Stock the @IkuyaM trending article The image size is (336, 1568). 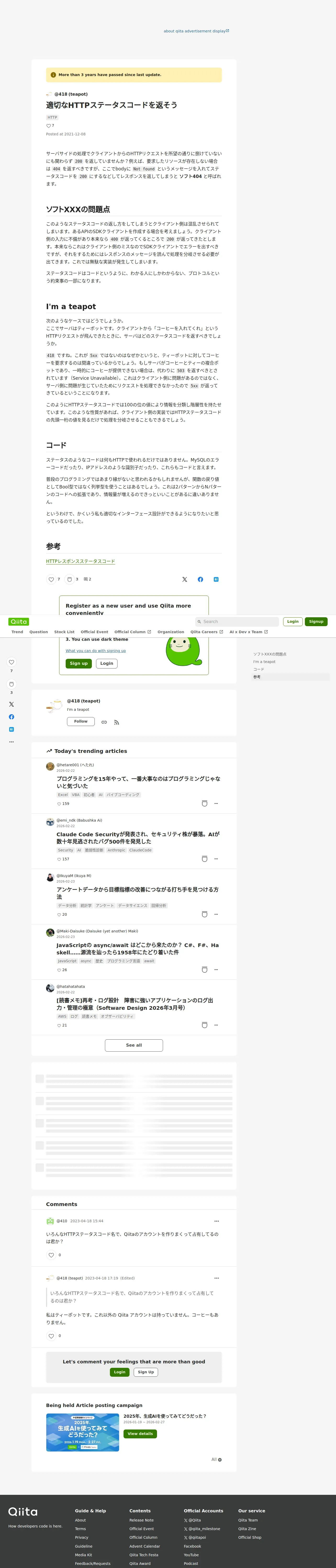204,914
